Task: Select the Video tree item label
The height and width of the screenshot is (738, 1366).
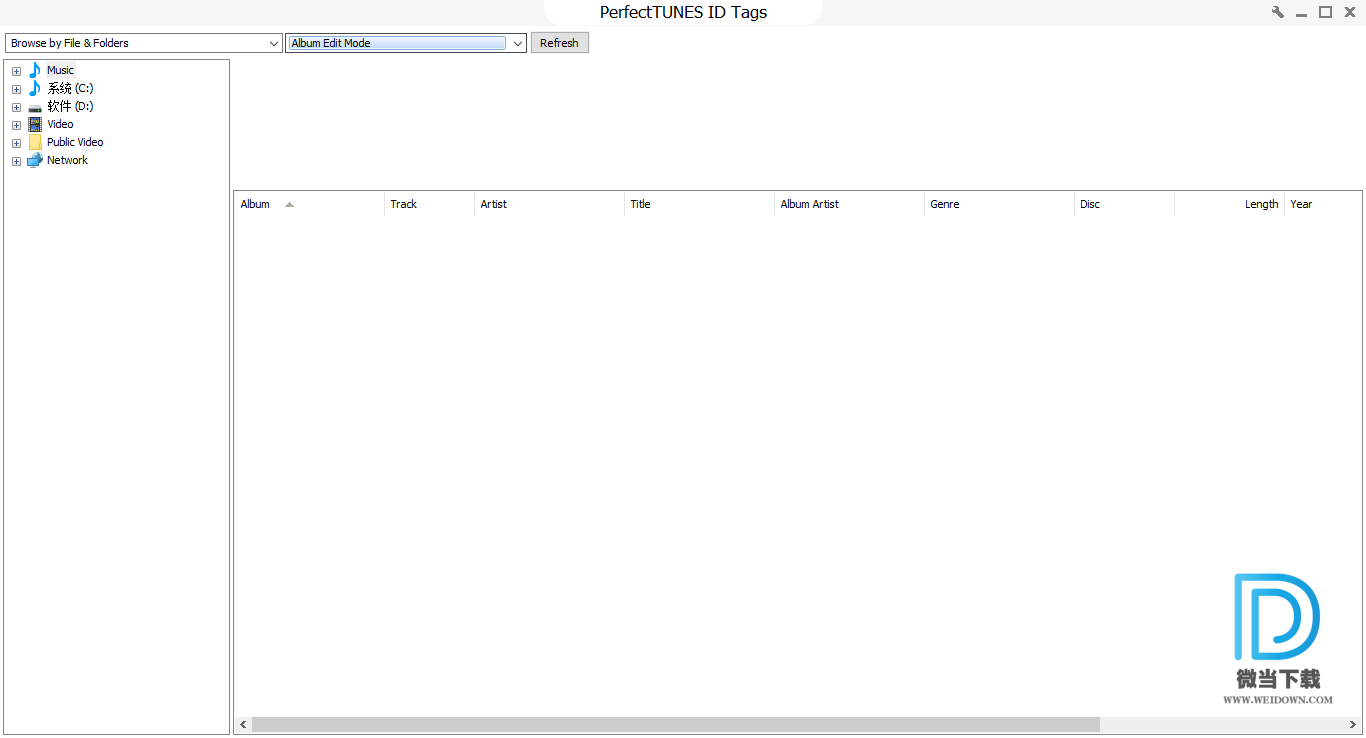Action: point(60,124)
